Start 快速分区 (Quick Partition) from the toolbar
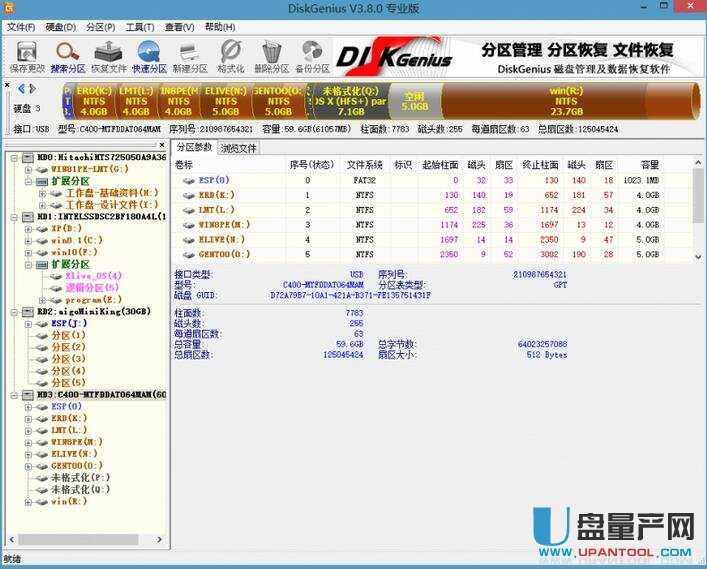The image size is (707, 569). (149, 57)
